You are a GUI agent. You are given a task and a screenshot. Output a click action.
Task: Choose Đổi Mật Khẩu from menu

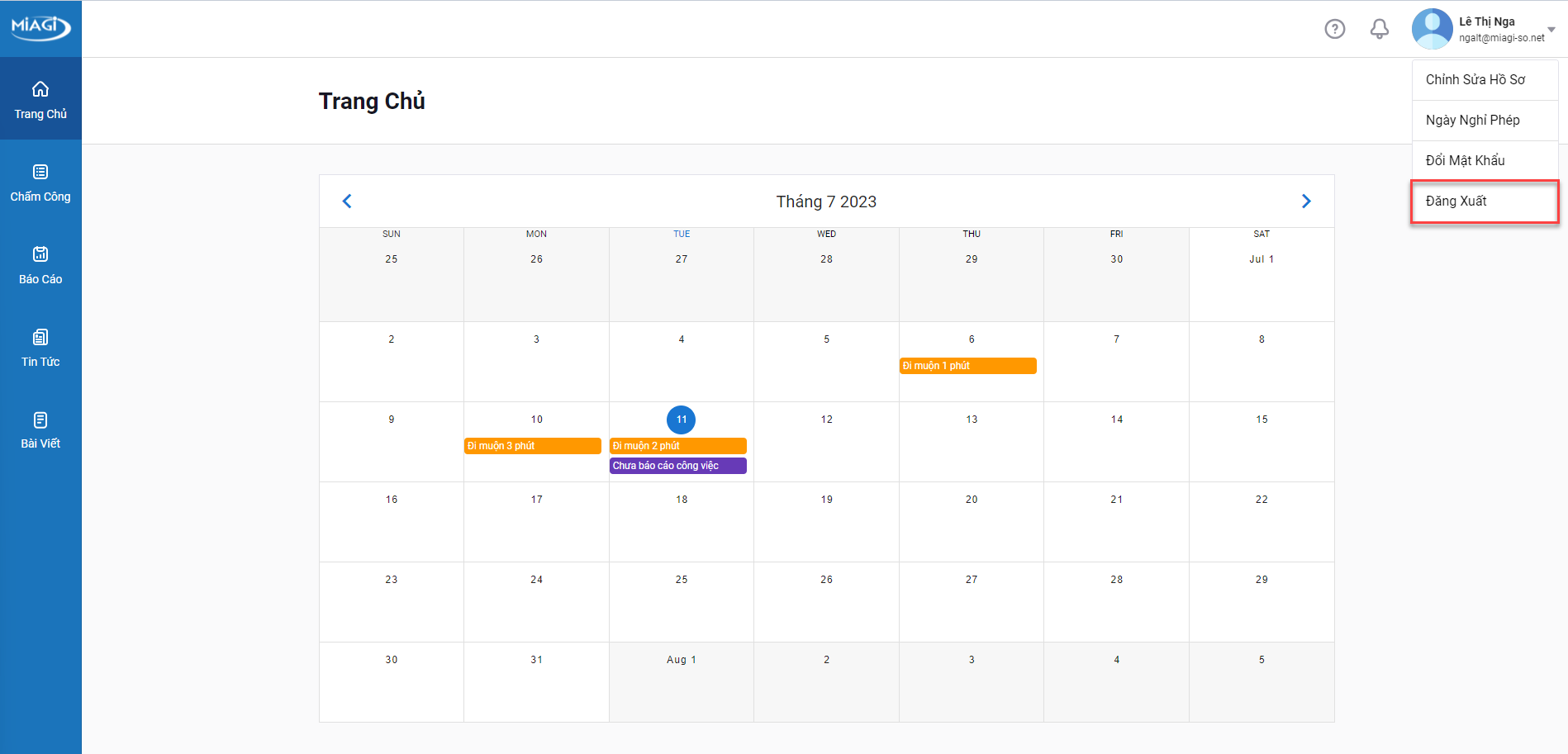point(1465,161)
